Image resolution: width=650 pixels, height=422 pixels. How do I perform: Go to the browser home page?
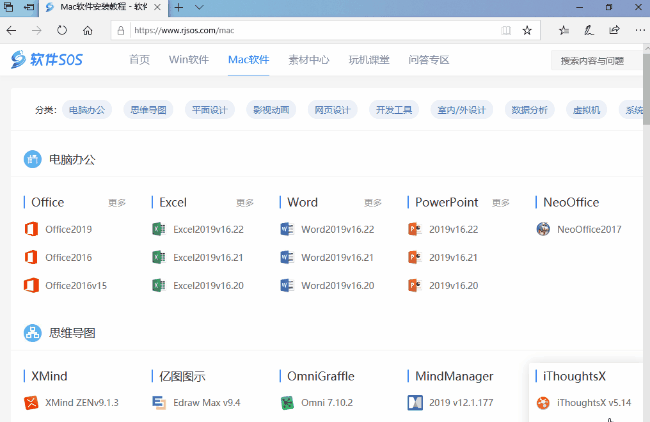click(x=87, y=30)
